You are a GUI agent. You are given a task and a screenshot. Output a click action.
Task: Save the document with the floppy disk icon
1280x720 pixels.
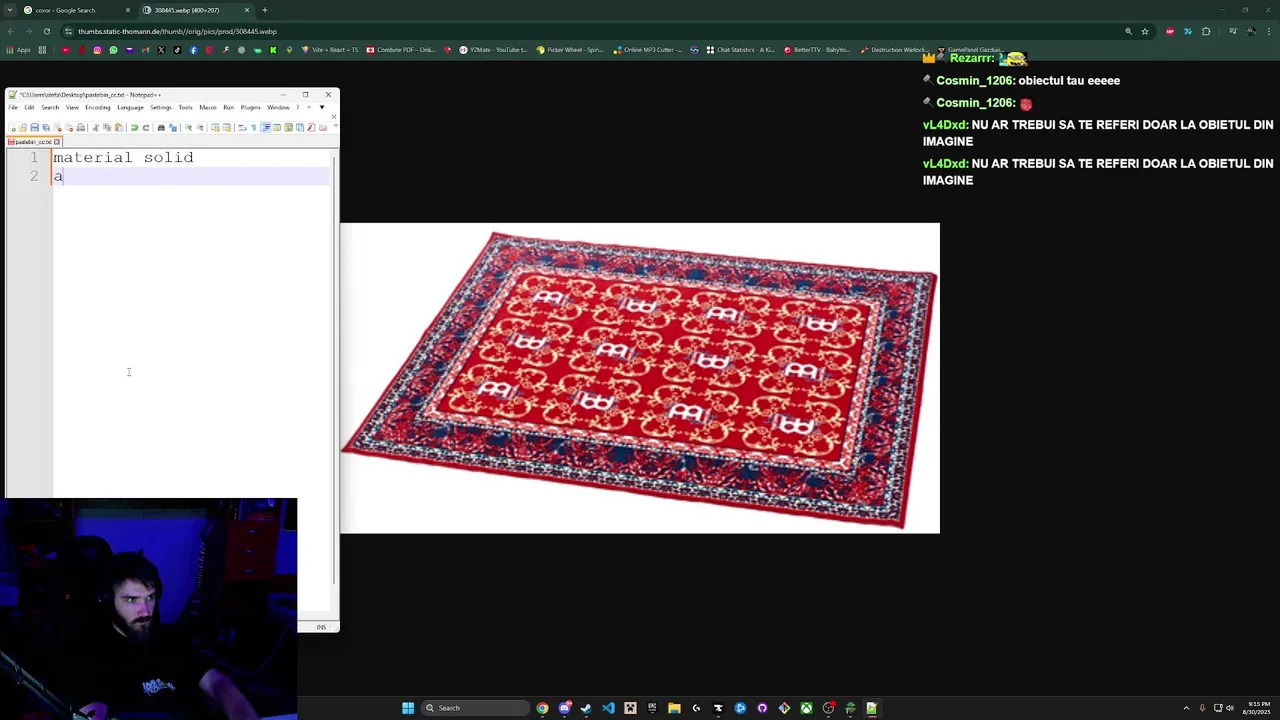(x=35, y=127)
